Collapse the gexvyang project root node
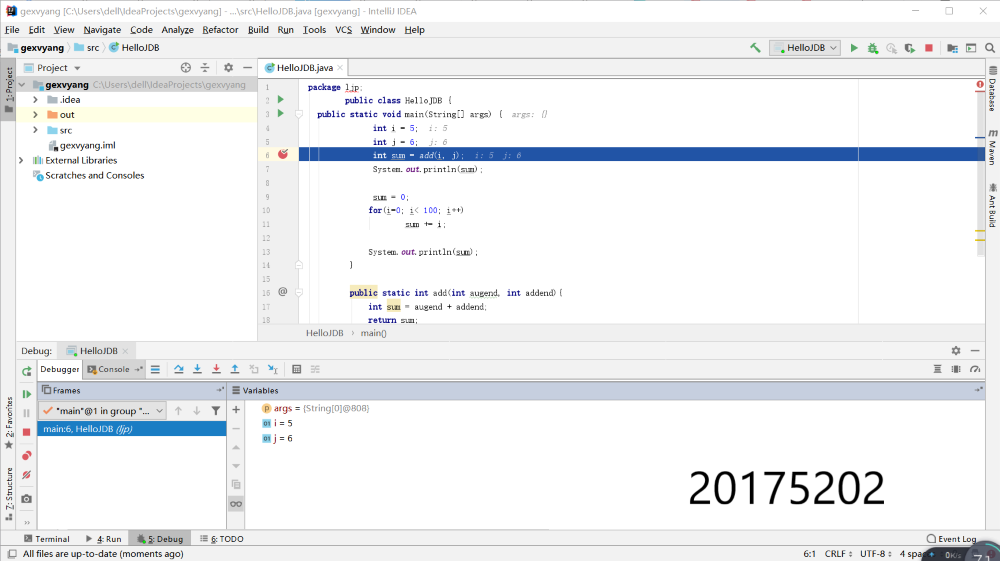The width and height of the screenshot is (1000, 561). pyautogui.click(x=22, y=84)
